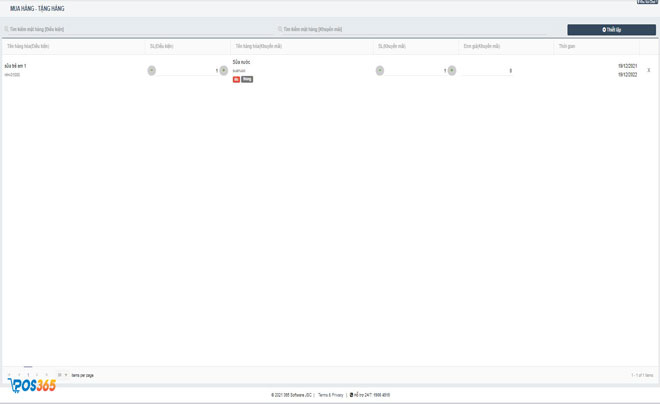660x404 pixels.
Task: Increase condition quantity for sữa bé em 1
Action: pos(224,70)
